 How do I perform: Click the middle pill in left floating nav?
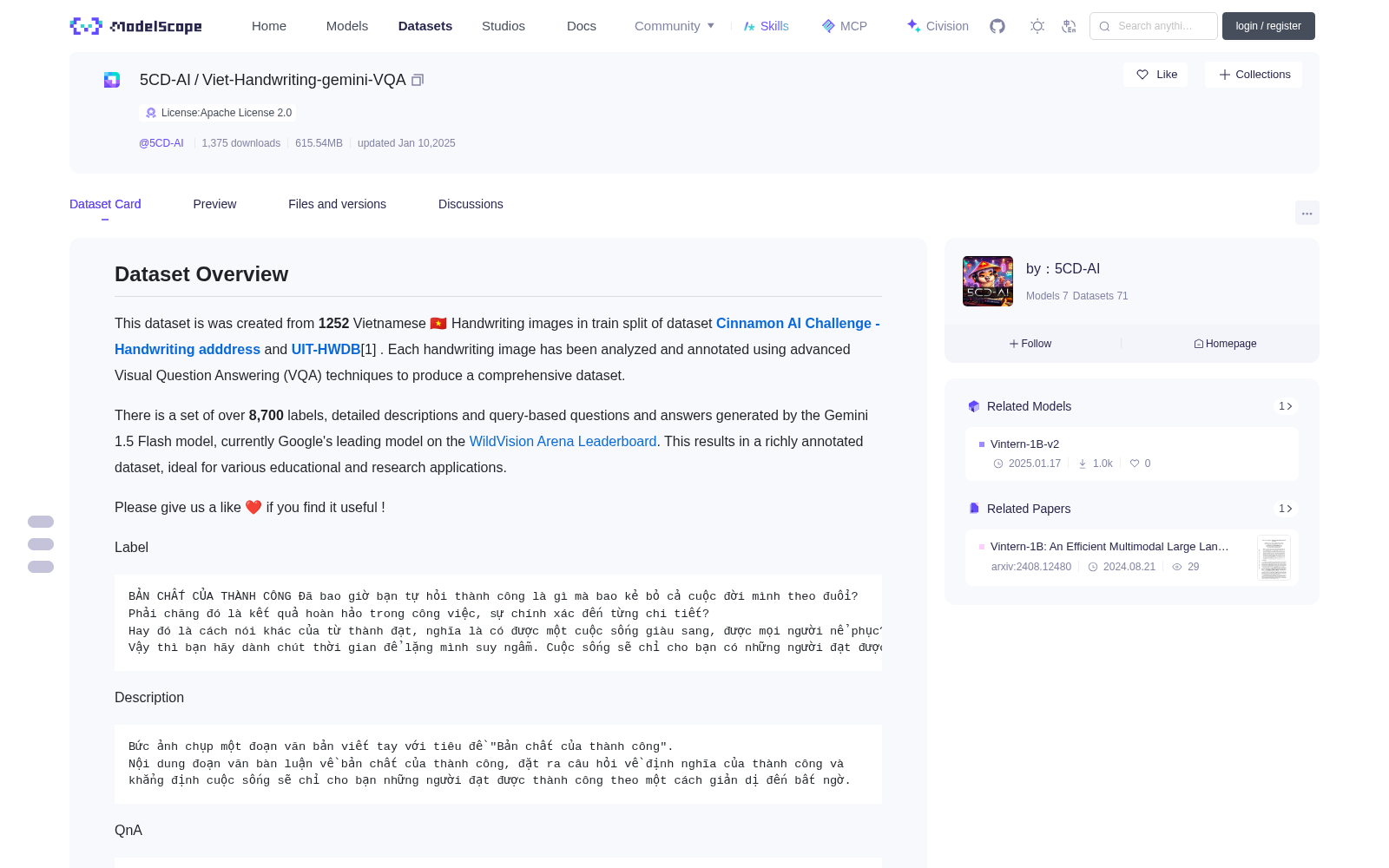41,544
